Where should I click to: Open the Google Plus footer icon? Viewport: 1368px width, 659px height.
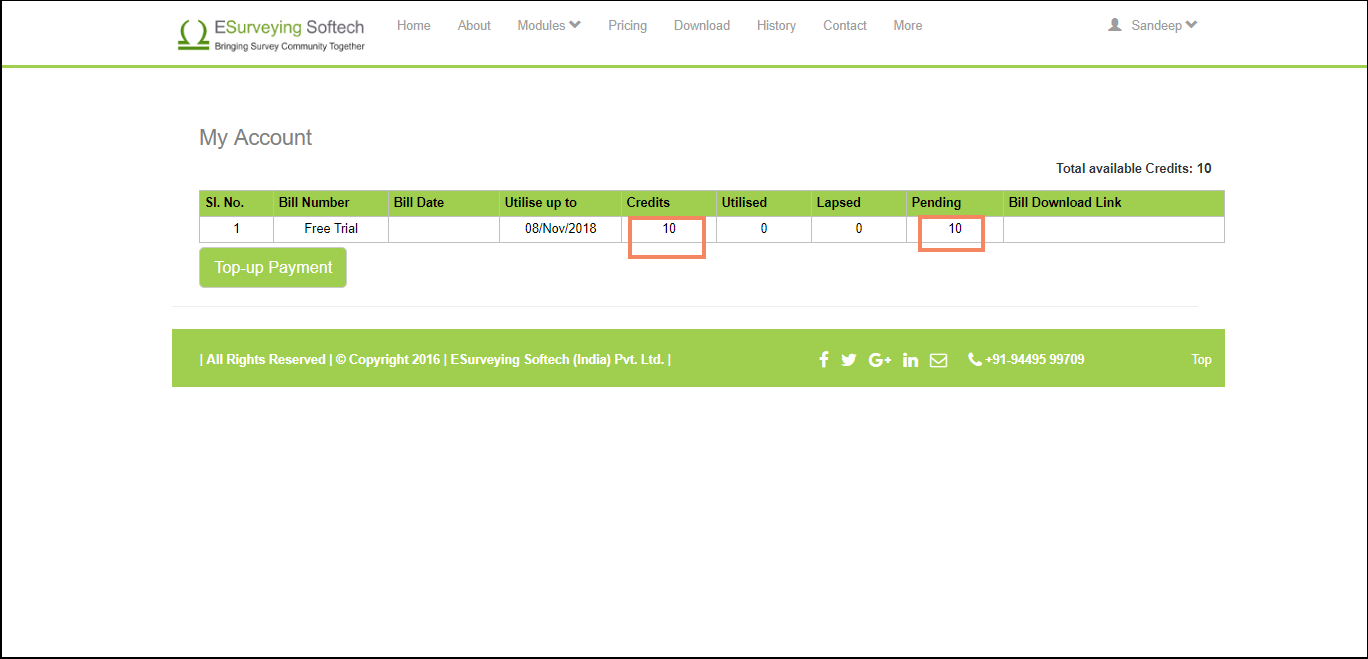(880, 360)
